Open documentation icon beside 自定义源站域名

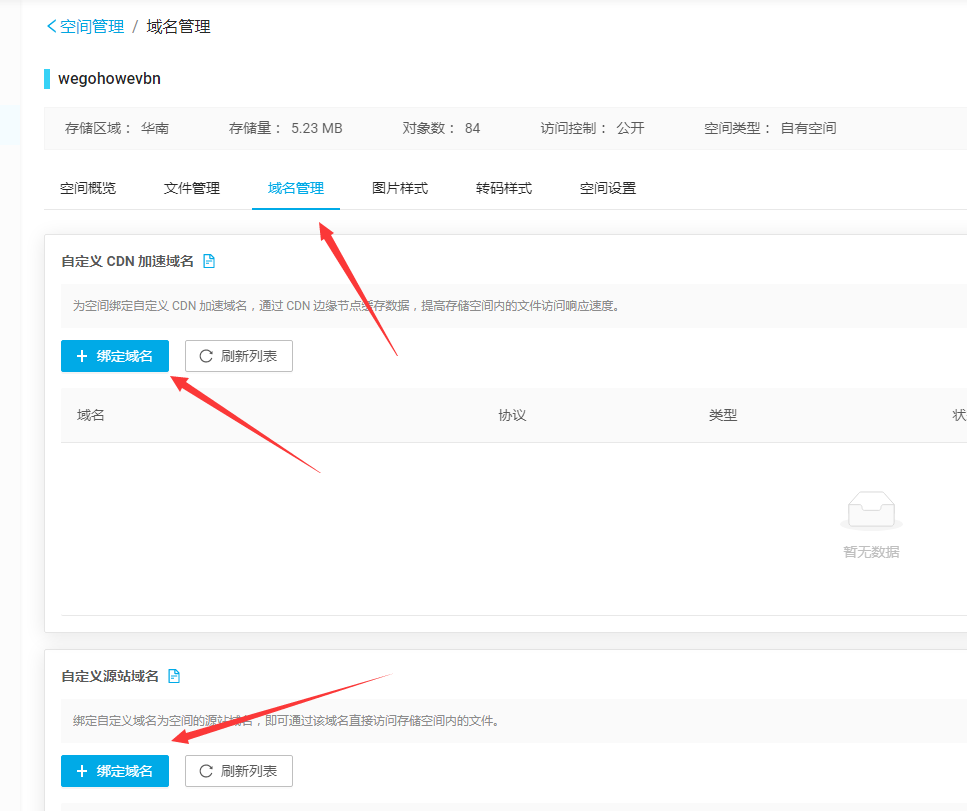click(174, 676)
